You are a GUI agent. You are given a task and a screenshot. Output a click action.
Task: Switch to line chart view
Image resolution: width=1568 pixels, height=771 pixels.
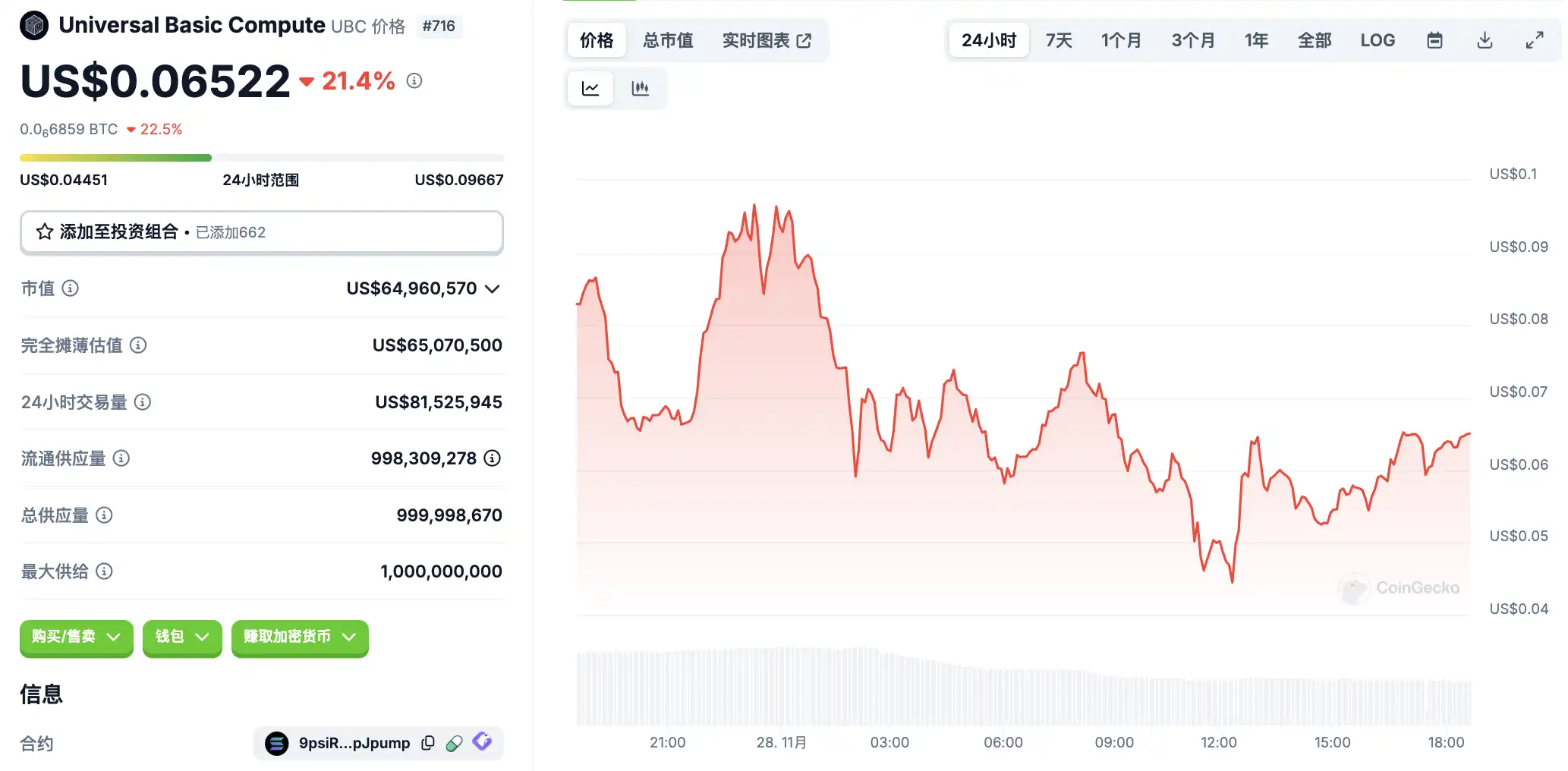tap(590, 89)
